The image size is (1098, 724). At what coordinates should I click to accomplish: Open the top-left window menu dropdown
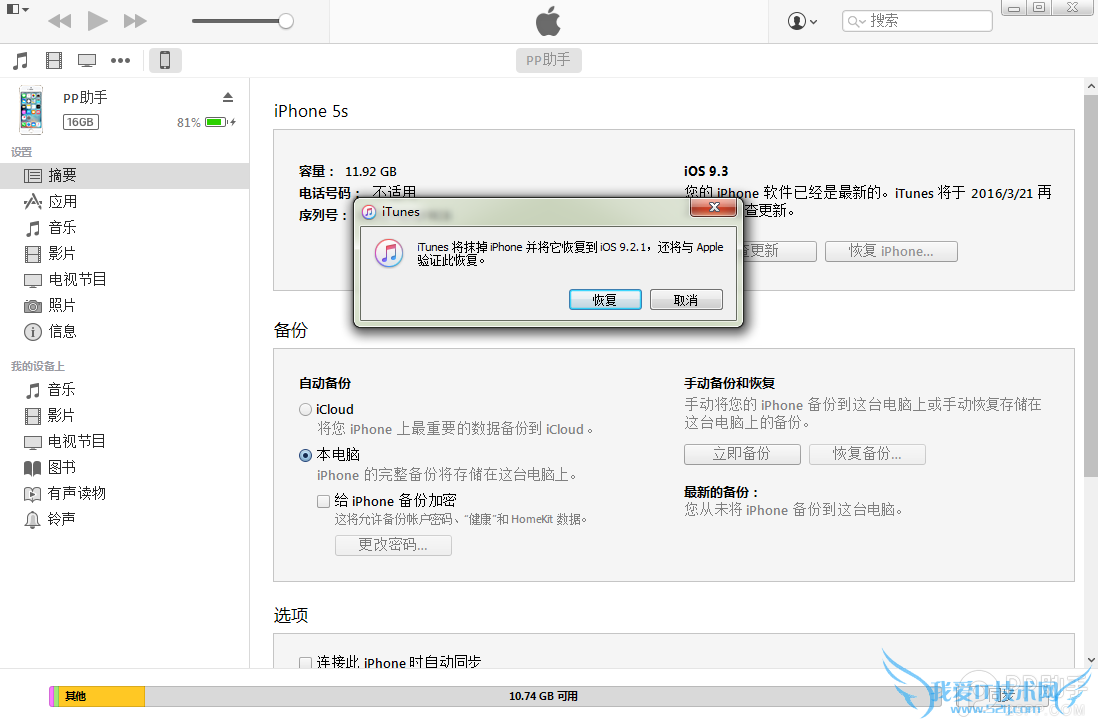[17, 9]
